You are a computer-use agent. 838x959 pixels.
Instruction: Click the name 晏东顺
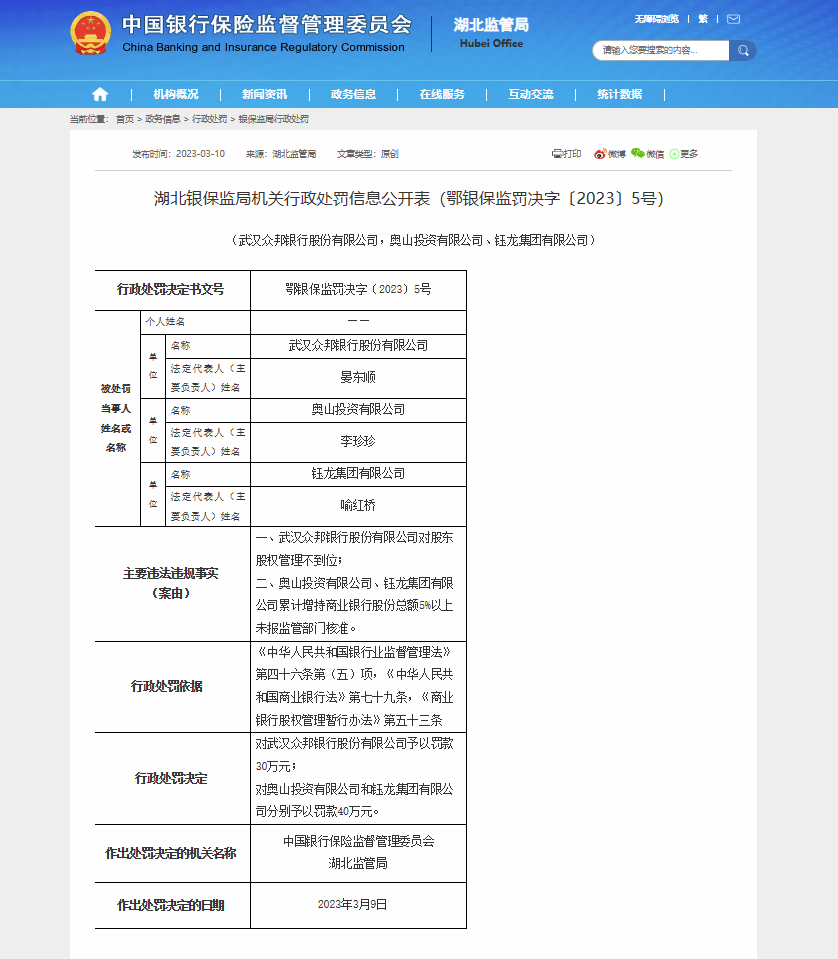(x=358, y=378)
